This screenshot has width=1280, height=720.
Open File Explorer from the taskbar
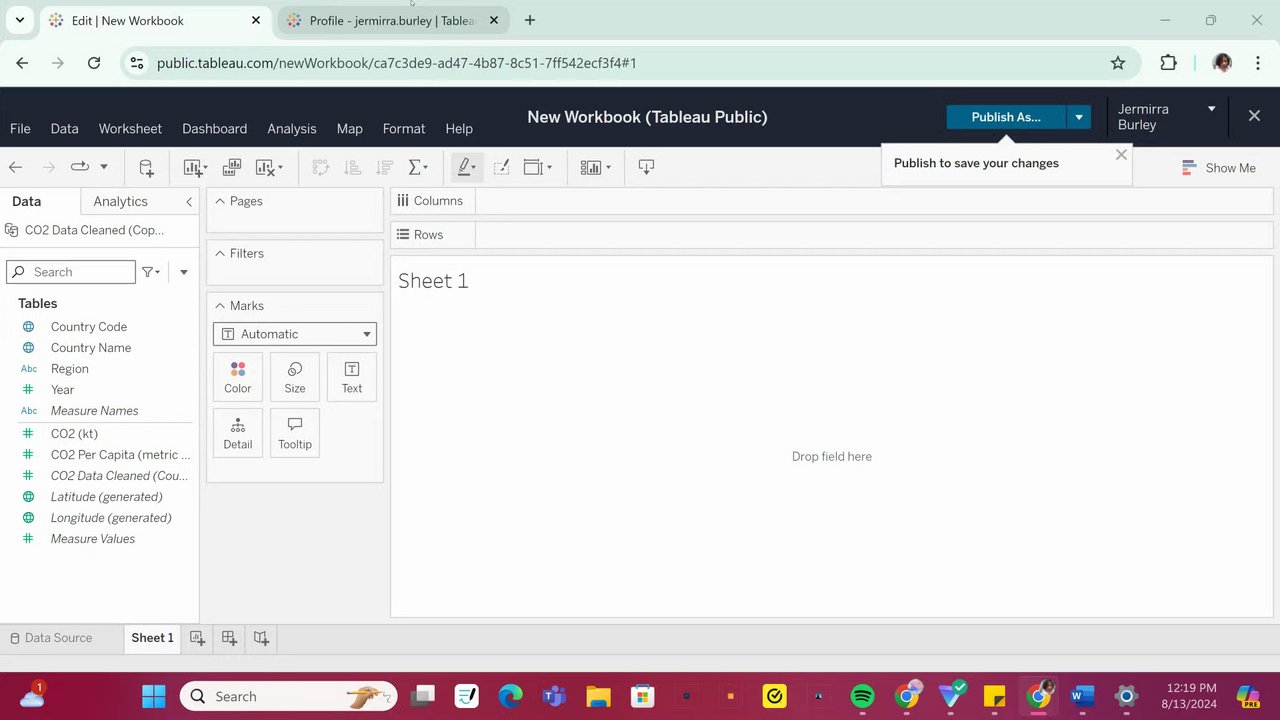[x=598, y=696]
